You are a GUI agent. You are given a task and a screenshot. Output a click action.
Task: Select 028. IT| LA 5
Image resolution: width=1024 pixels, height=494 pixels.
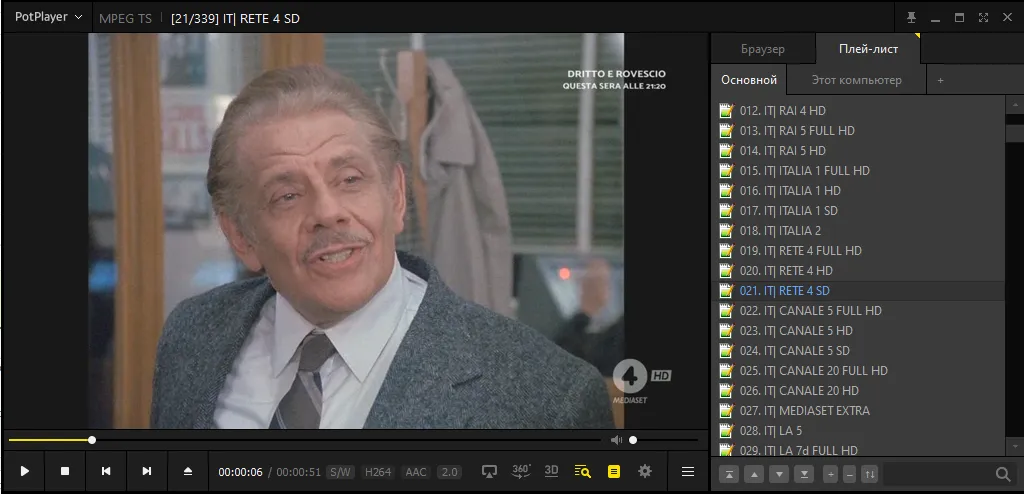click(858, 431)
